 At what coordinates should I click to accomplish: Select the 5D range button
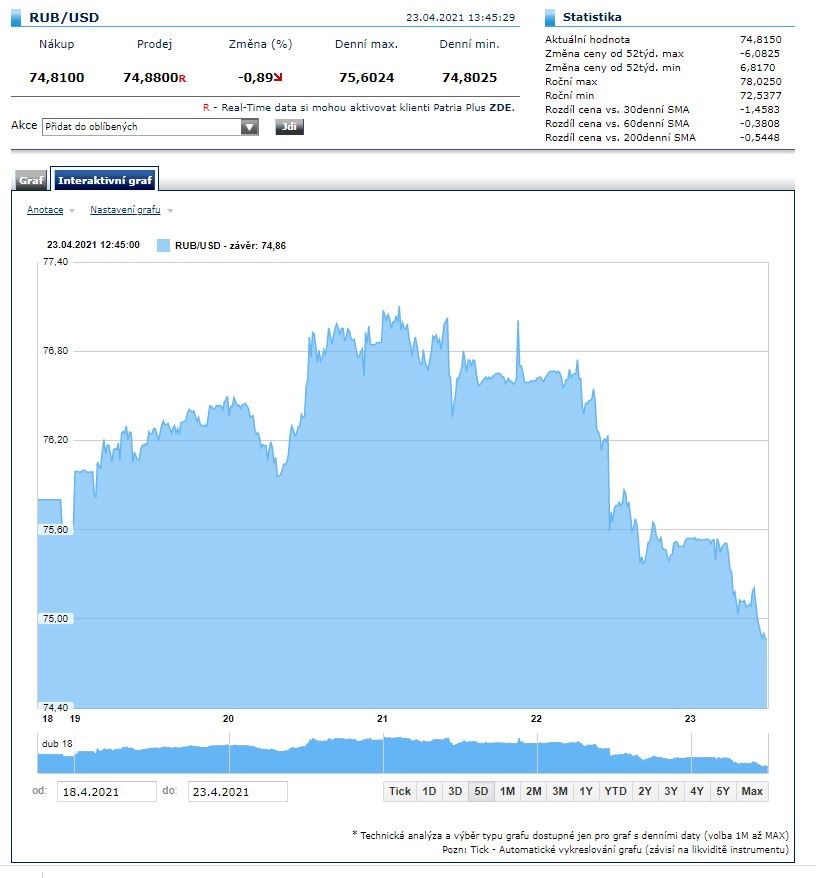[481, 791]
